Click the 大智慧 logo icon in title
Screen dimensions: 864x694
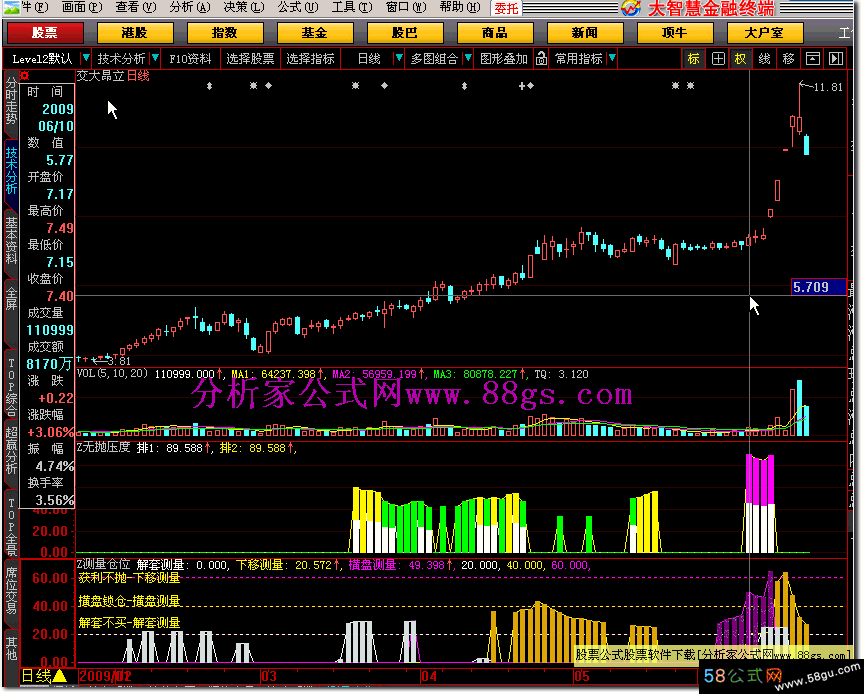(x=631, y=8)
